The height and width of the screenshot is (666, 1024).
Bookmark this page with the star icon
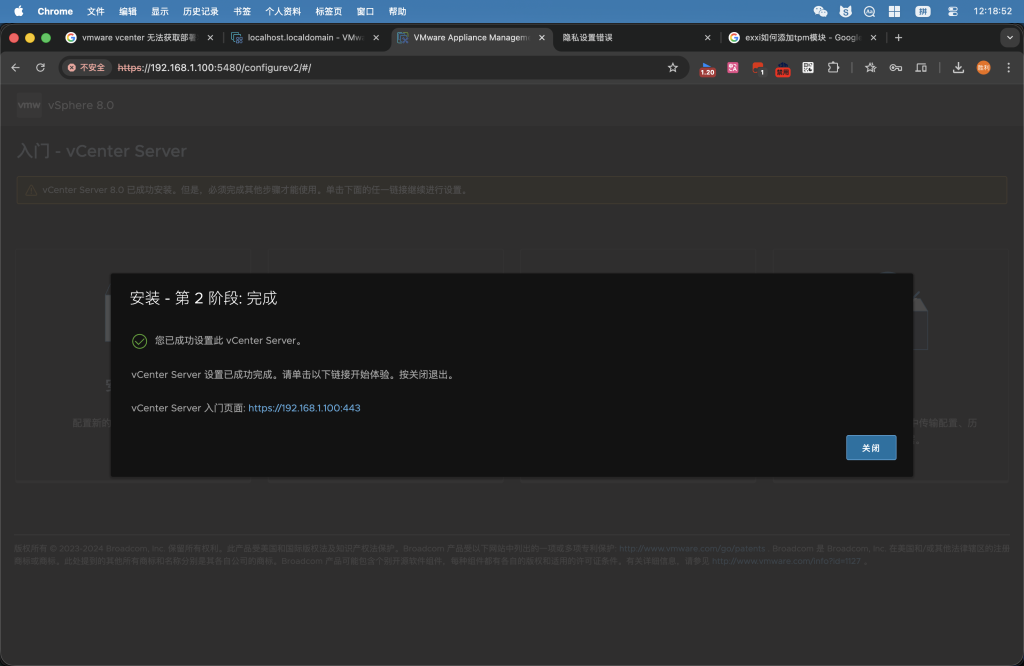tap(872, 68)
